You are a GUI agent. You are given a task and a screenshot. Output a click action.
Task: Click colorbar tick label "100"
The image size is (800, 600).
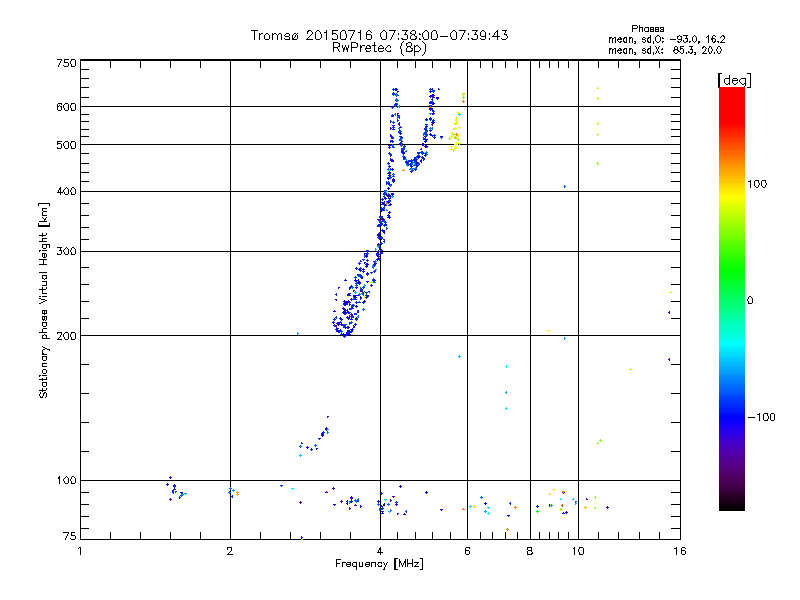[757, 184]
